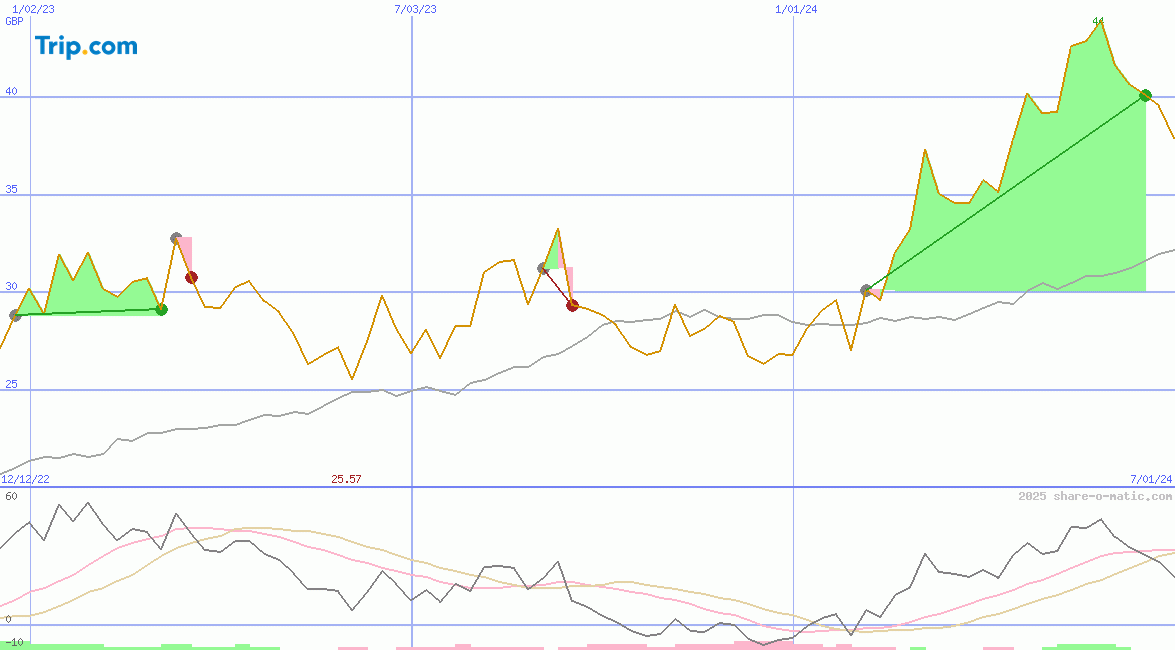The height and width of the screenshot is (650, 1175).
Task: Click the green dot ending the leftmost horizontal trendline
Action: coord(160,310)
